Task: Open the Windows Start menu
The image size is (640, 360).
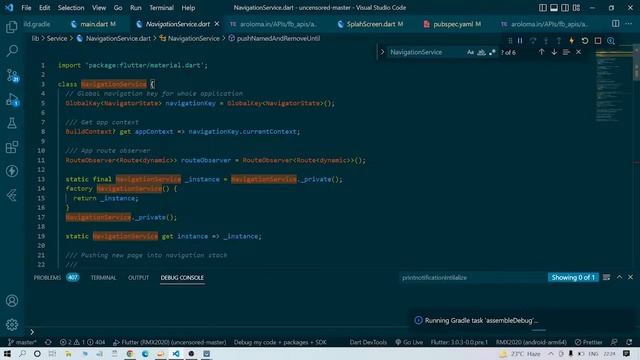Action: pos(7,353)
